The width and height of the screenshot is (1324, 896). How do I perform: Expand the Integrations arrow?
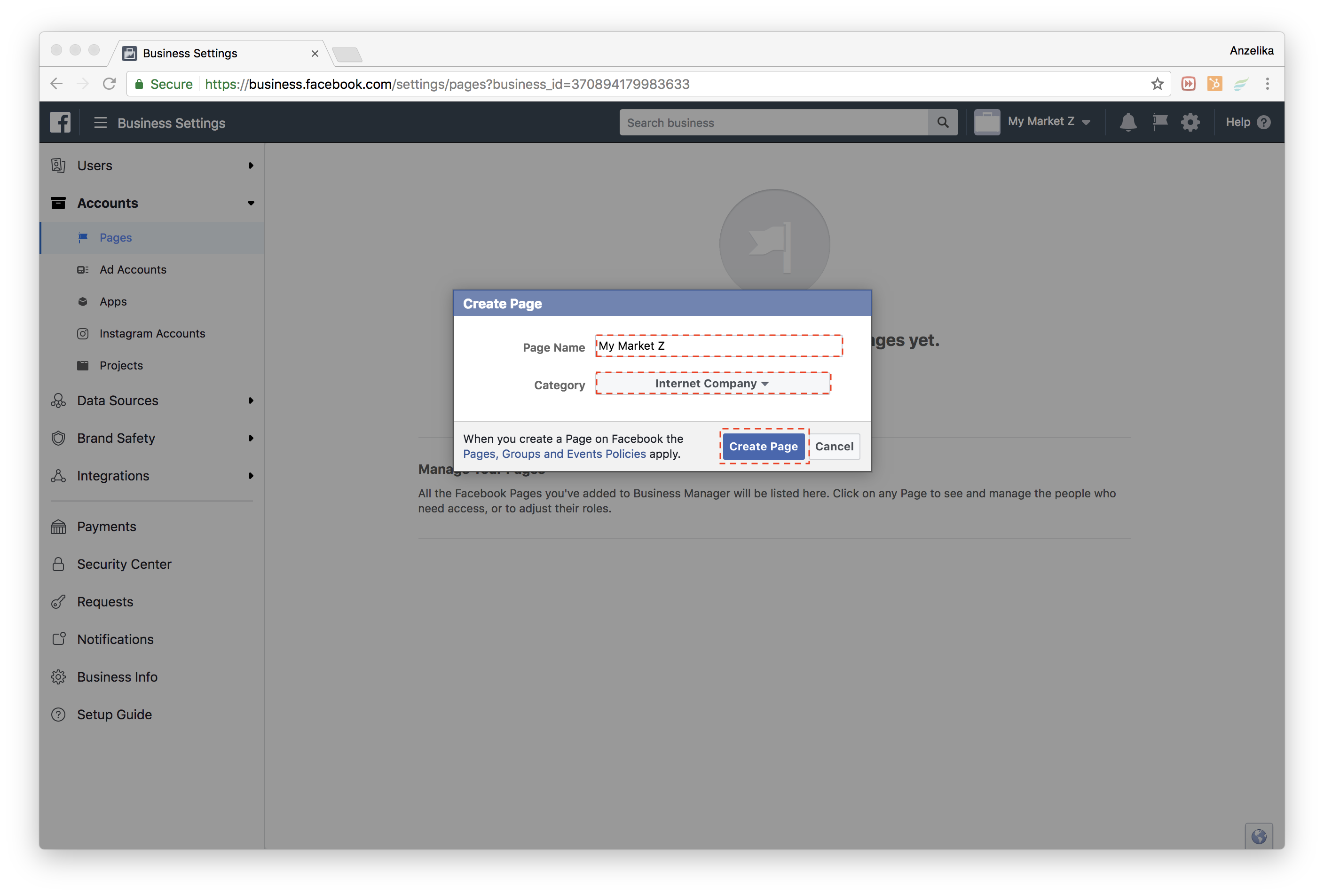tap(251, 476)
